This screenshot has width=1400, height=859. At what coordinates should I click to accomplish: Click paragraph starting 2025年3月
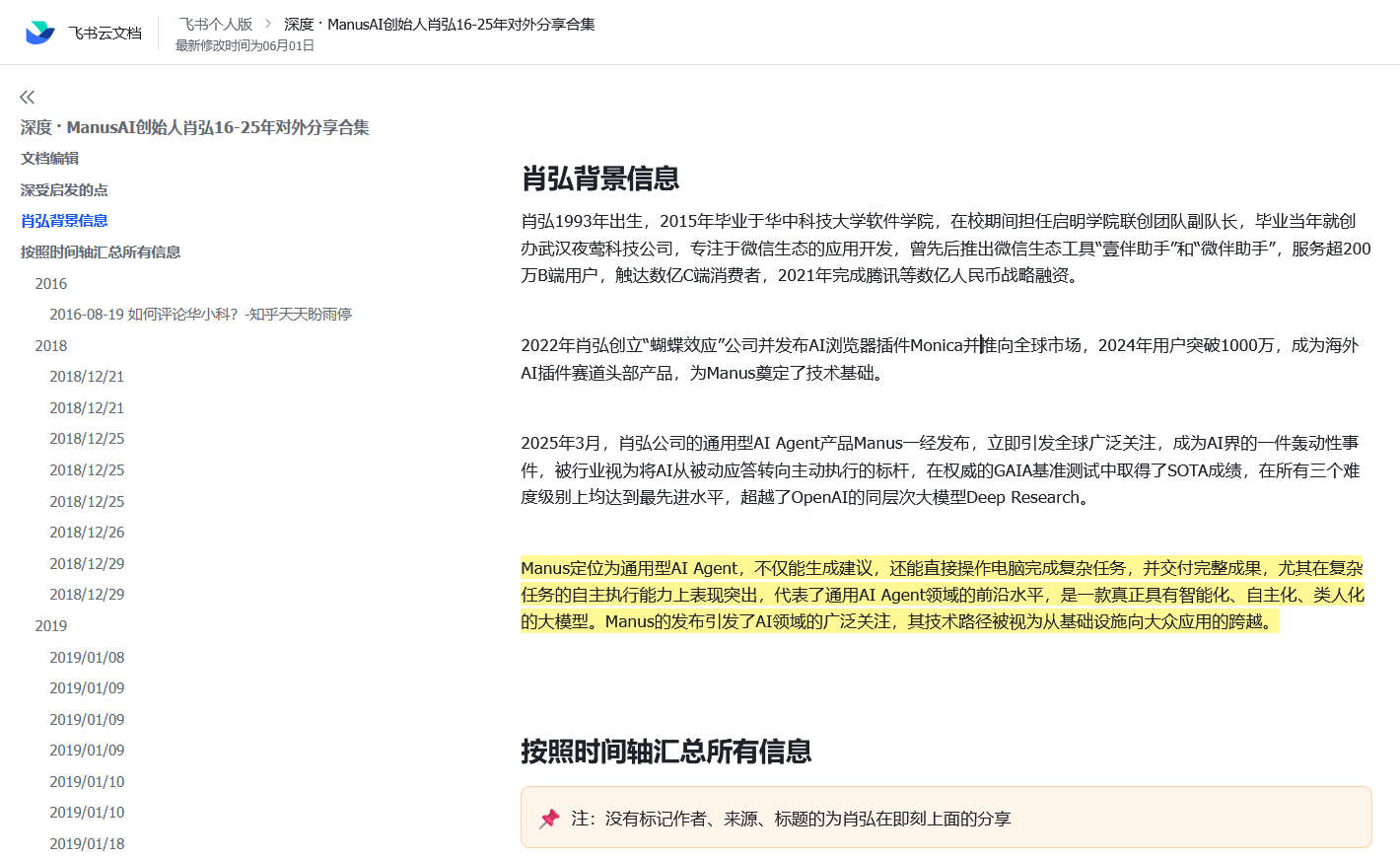tap(941, 470)
